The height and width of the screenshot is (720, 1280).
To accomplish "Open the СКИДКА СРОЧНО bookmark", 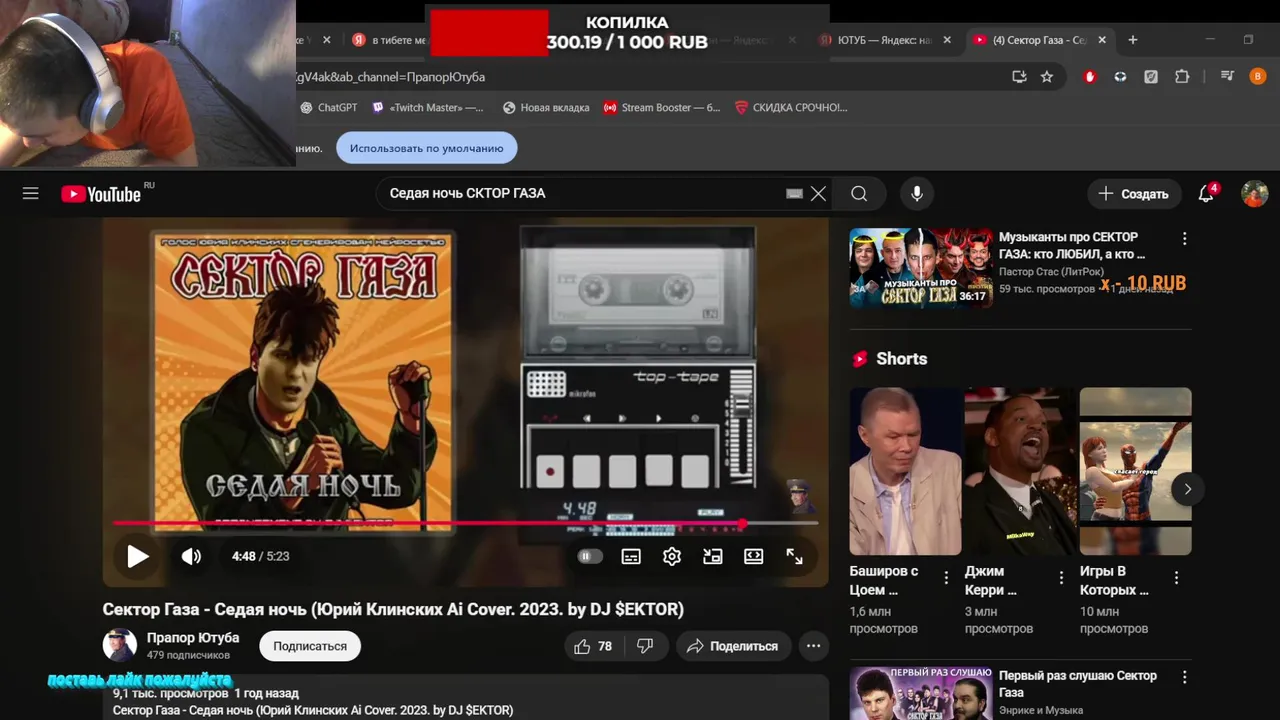I will click(x=791, y=107).
